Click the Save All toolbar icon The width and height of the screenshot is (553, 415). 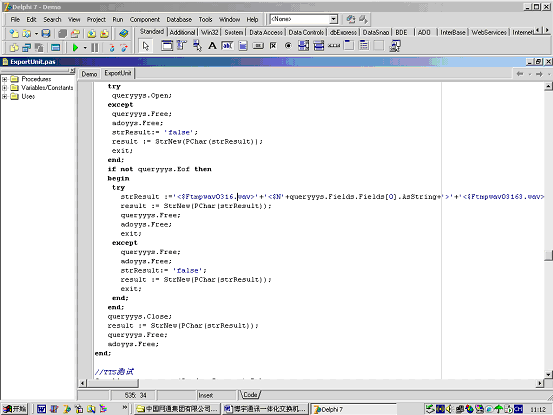tap(62, 33)
